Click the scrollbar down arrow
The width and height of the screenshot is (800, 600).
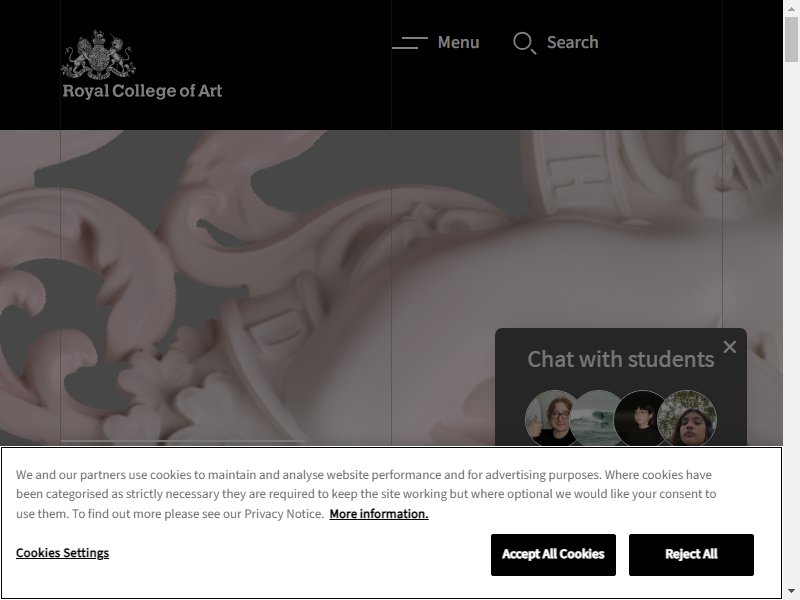(x=791, y=592)
